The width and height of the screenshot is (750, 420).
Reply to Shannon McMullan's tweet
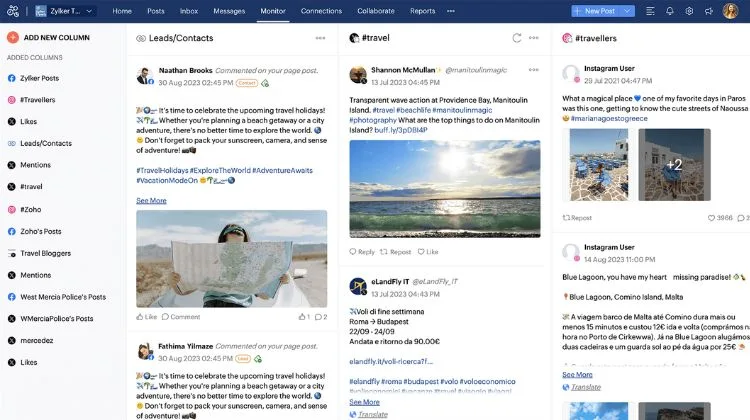coord(362,252)
